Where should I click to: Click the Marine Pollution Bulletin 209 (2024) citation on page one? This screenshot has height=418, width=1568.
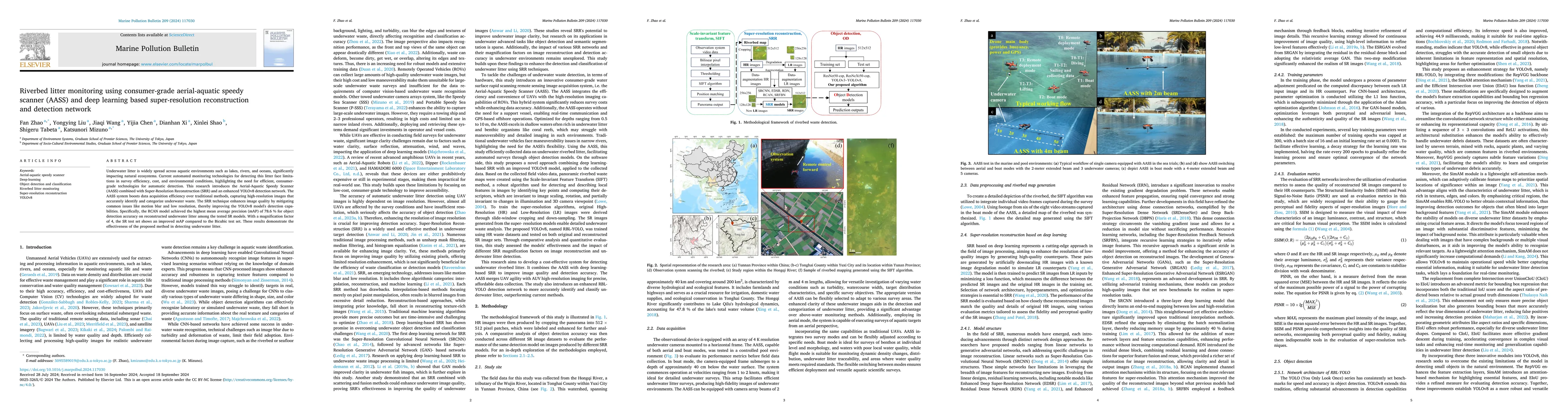(157, 21)
